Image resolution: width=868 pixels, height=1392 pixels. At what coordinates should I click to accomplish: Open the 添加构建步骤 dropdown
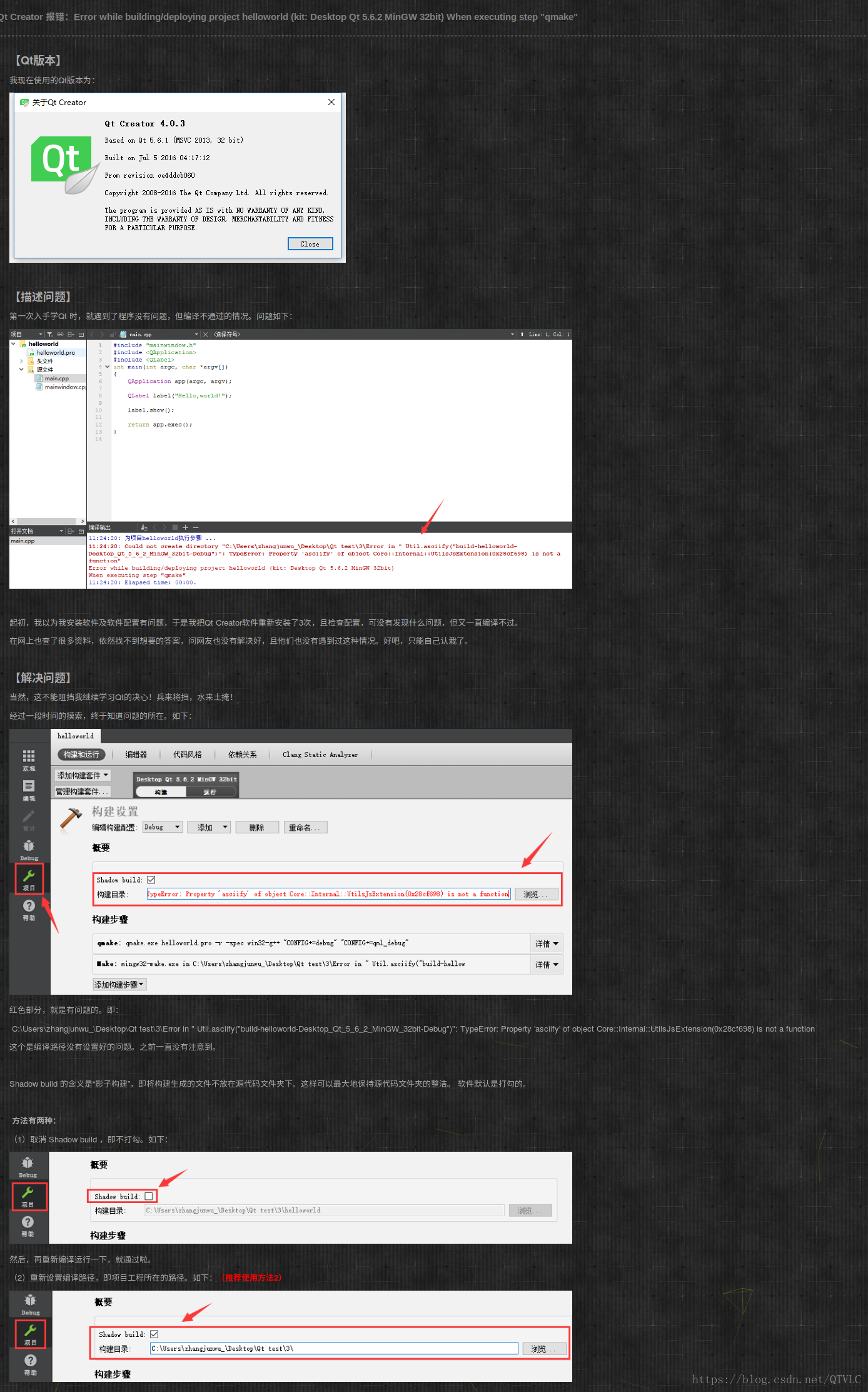click(119, 984)
